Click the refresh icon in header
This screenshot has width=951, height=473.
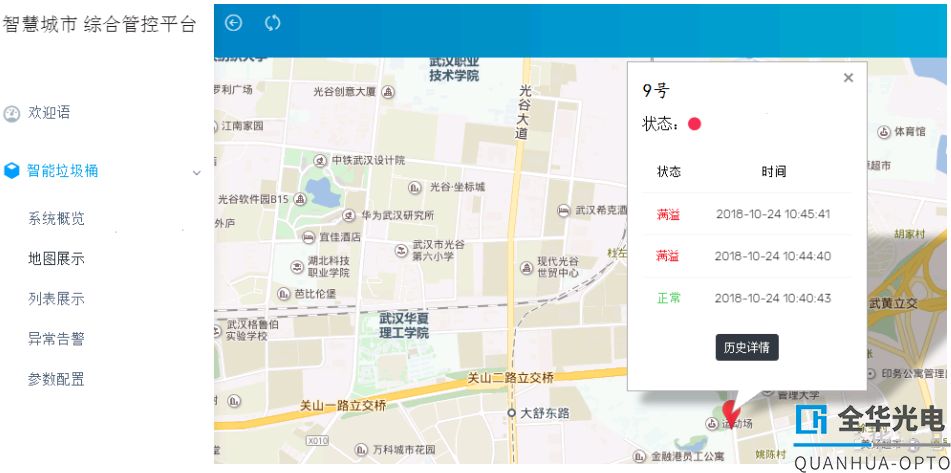pyautogui.click(x=272, y=23)
